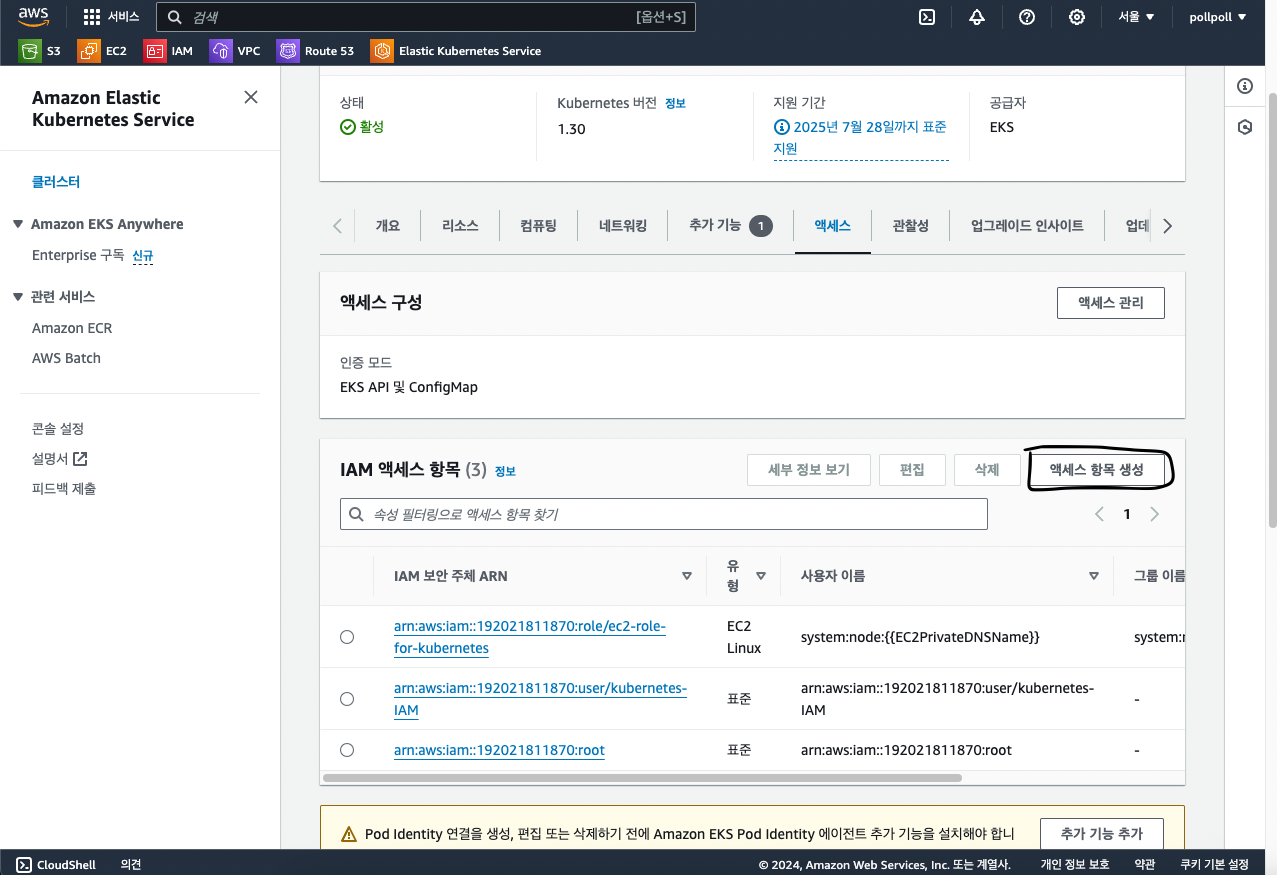Click 추가 기능 추가 button

[1102, 833]
